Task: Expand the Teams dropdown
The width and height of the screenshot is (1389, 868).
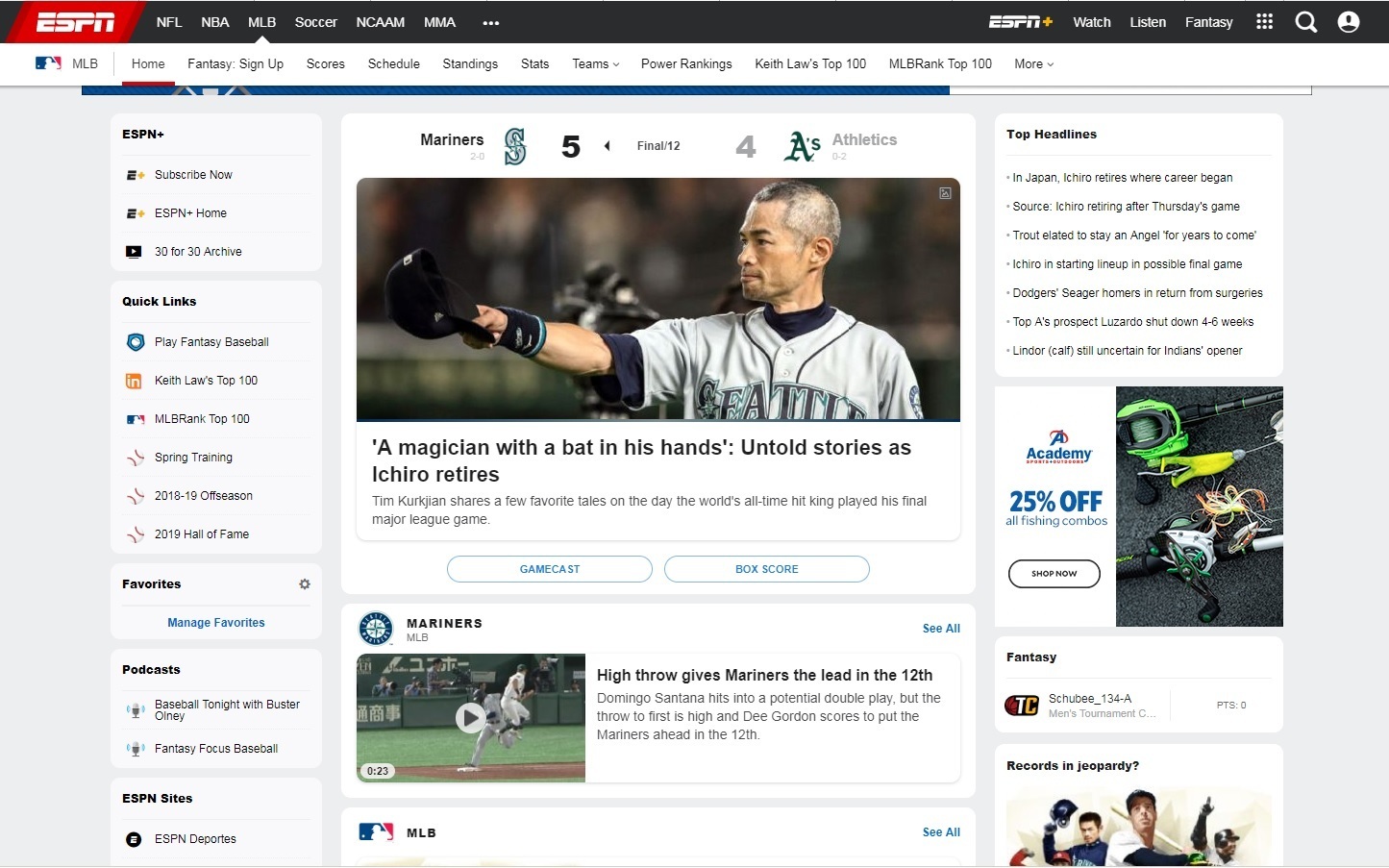Action: (595, 64)
